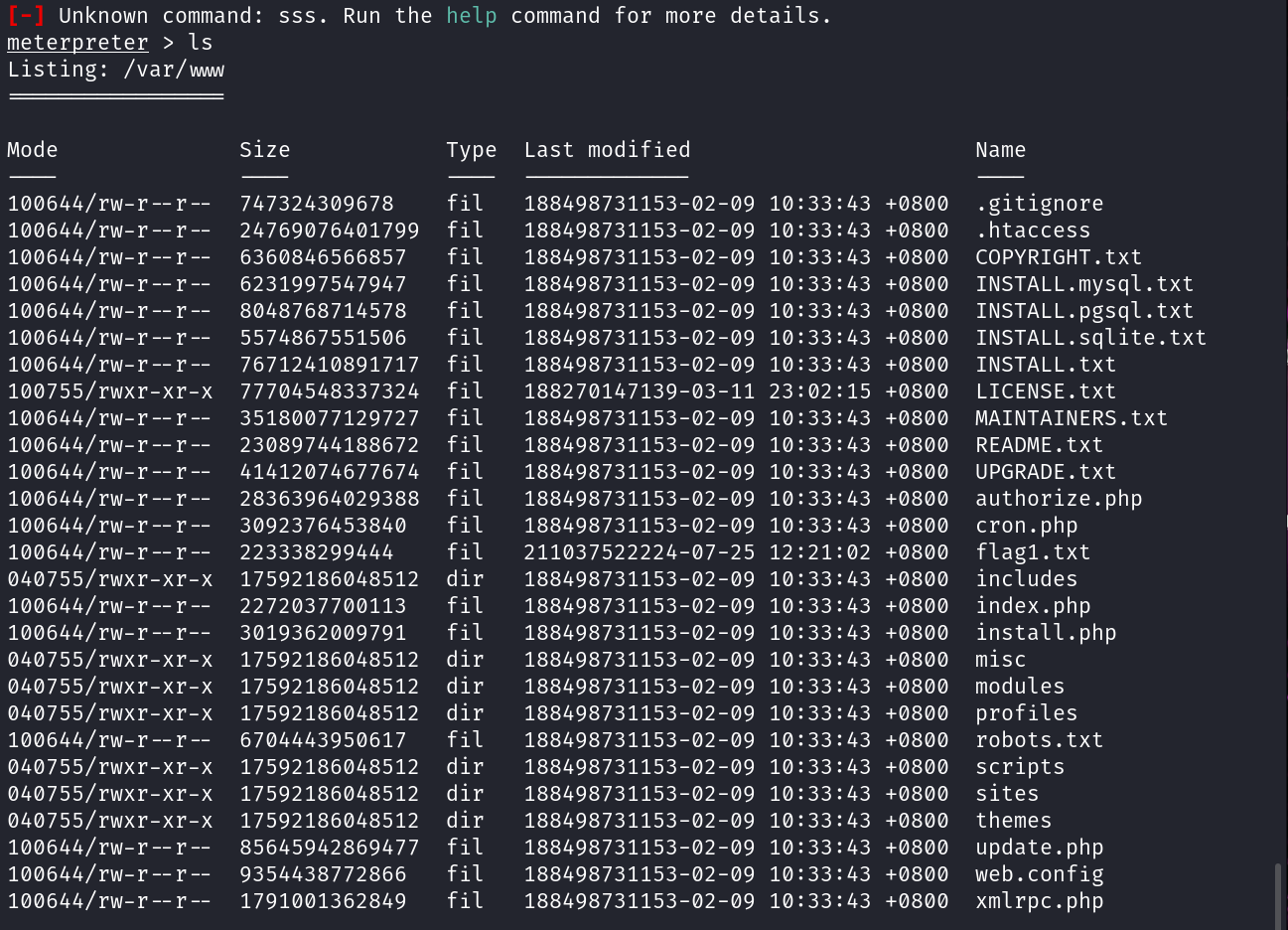The image size is (1288, 930).
Task: Click the red [-] error indicator
Action: pyautogui.click(x=26, y=16)
